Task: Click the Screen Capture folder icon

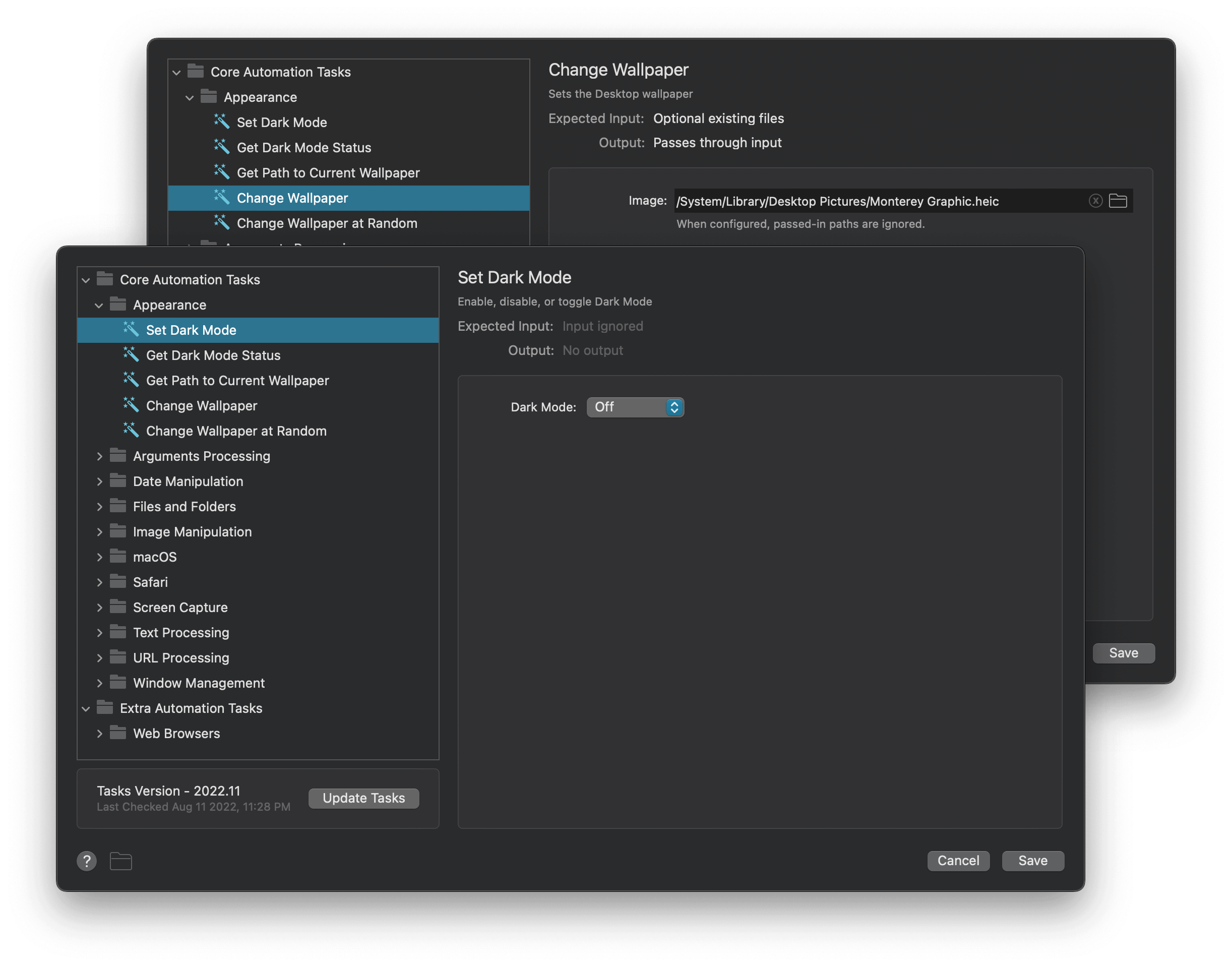Action: (x=117, y=607)
